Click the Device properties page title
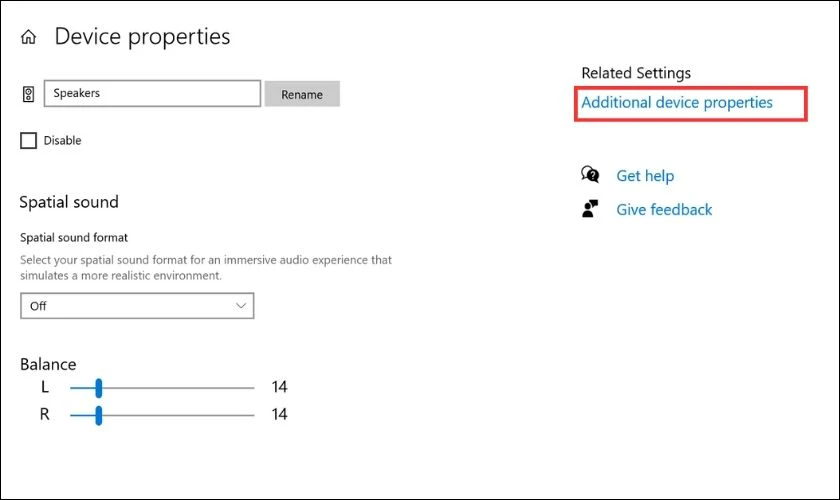The height and width of the screenshot is (500, 840). [142, 36]
